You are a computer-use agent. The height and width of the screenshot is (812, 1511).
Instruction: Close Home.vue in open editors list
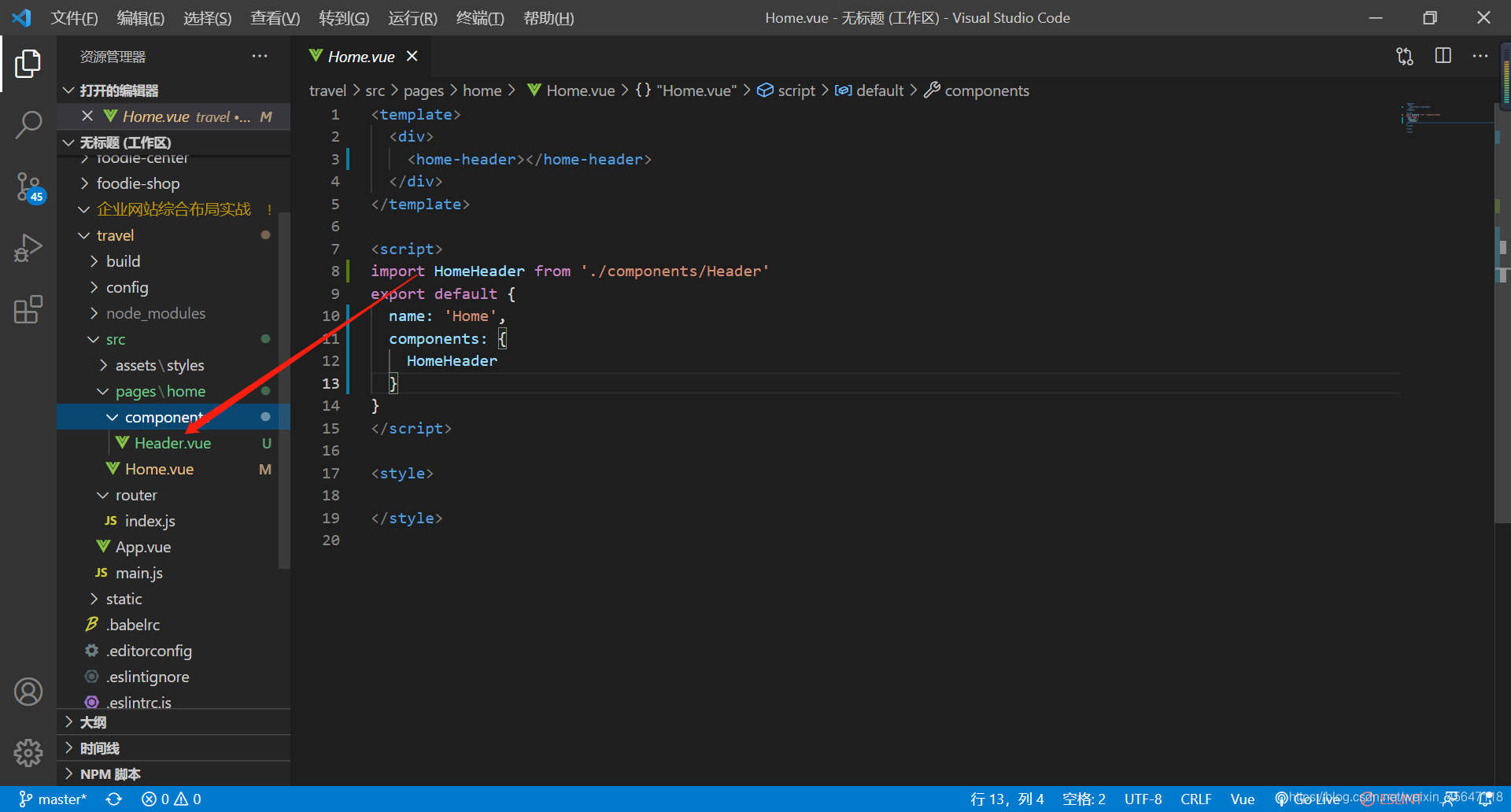click(x=87, y=116)
